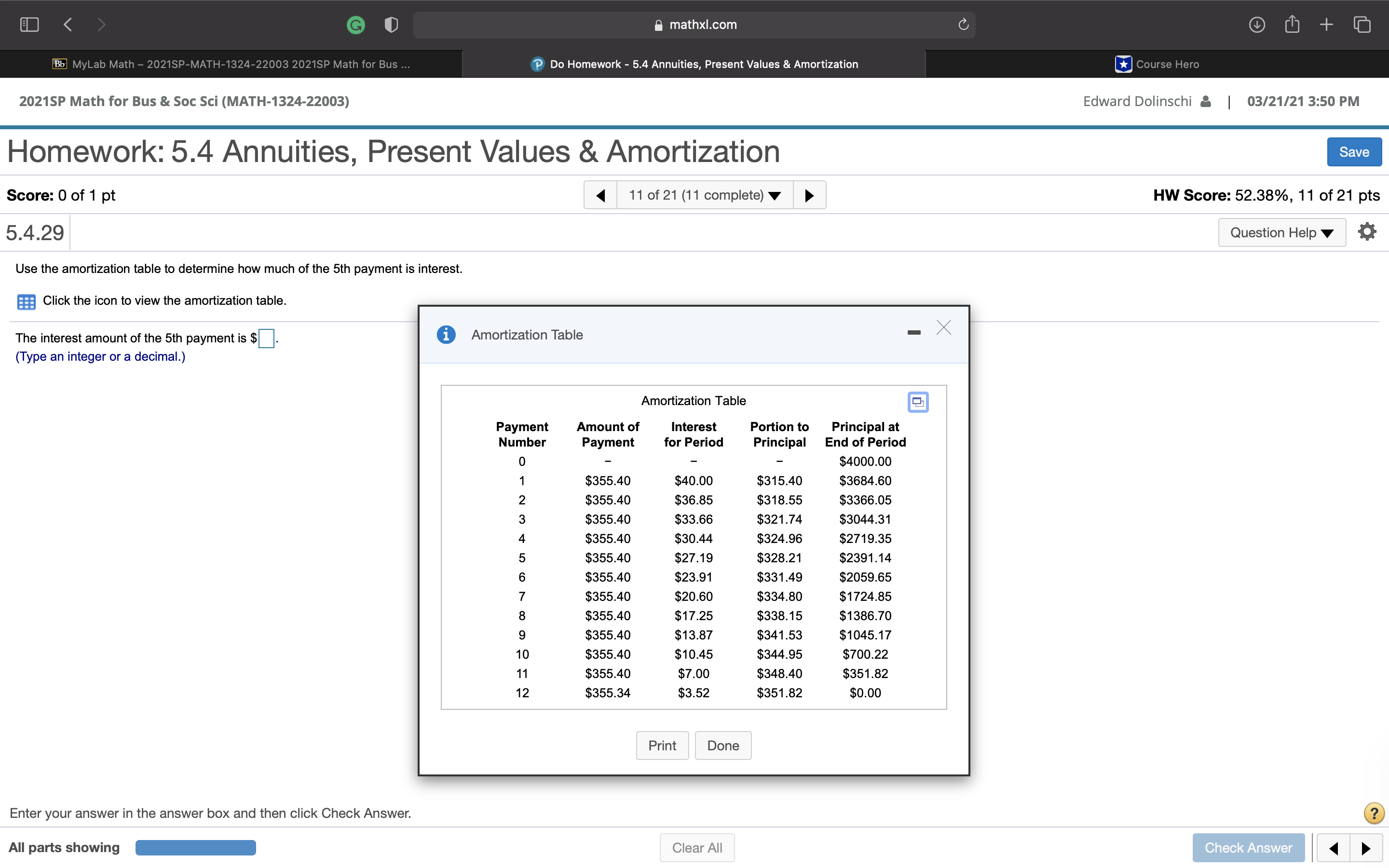Toggle the browser sidebar icon

(x=29, y=25)
